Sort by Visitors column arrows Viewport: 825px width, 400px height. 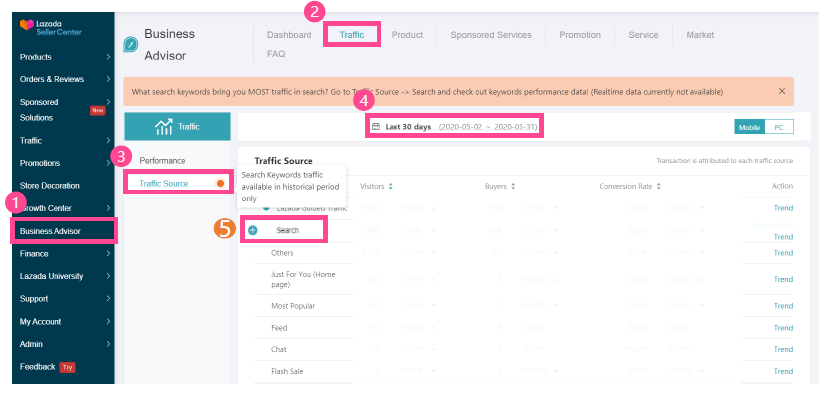click(x=390, y=186)
